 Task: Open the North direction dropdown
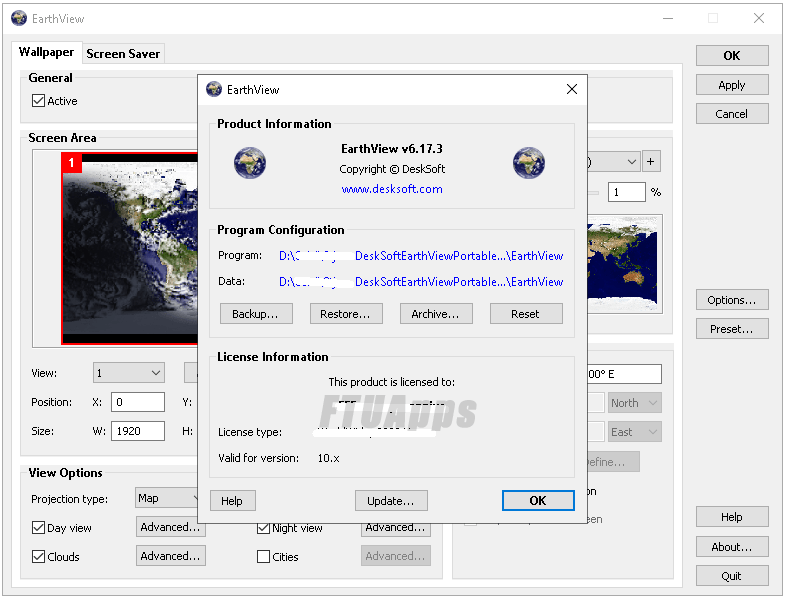click(x=635, y=403)
